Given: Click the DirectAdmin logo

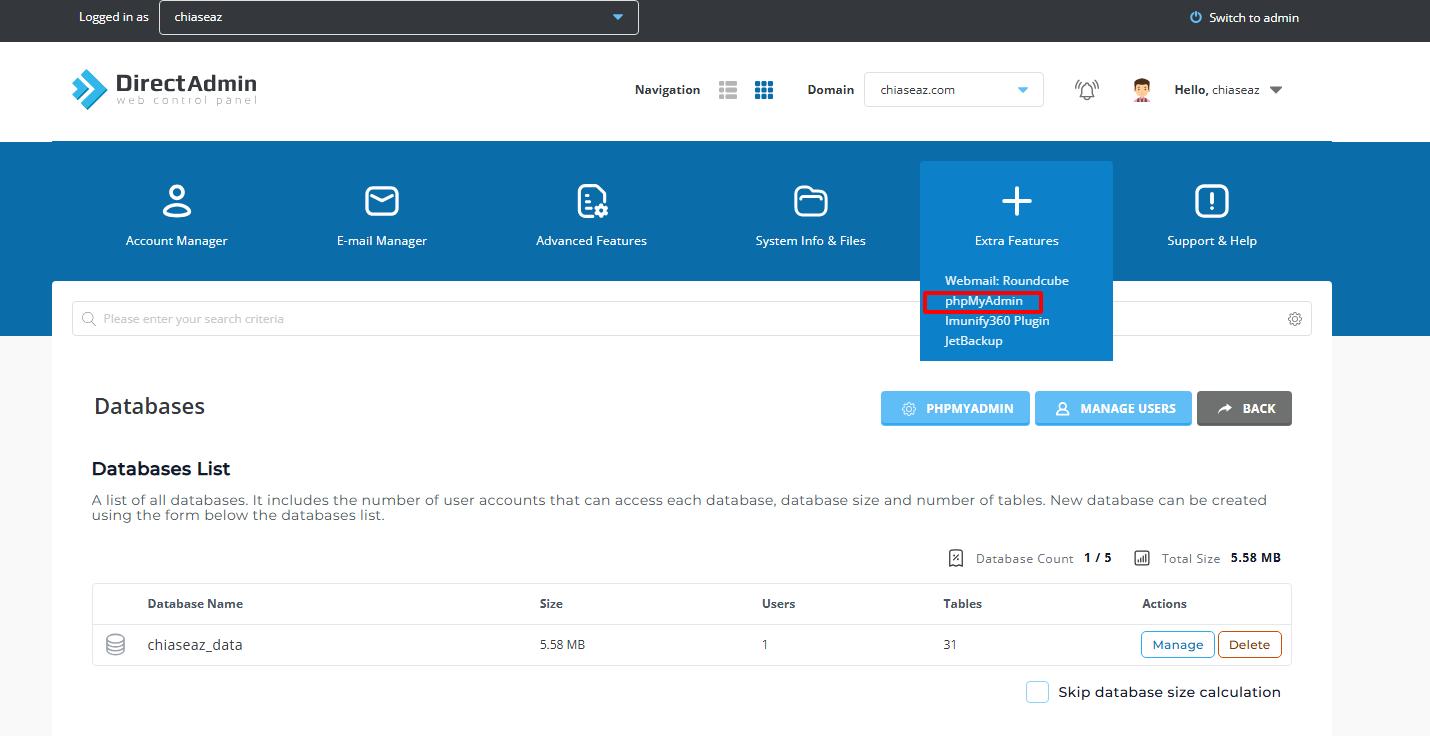Looking at the screenshot, I should click(164, 89).
